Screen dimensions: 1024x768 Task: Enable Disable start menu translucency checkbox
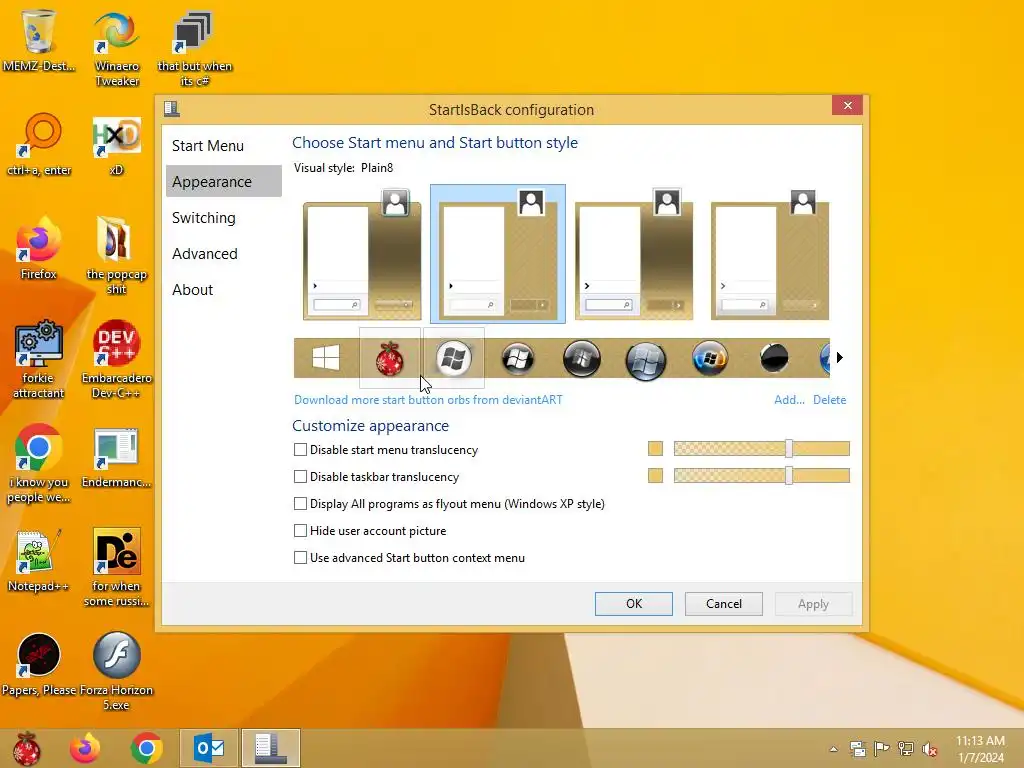(300, 449)
